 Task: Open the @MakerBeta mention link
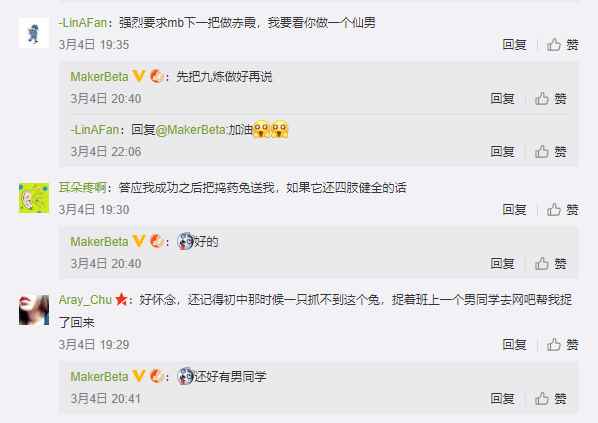191,130
